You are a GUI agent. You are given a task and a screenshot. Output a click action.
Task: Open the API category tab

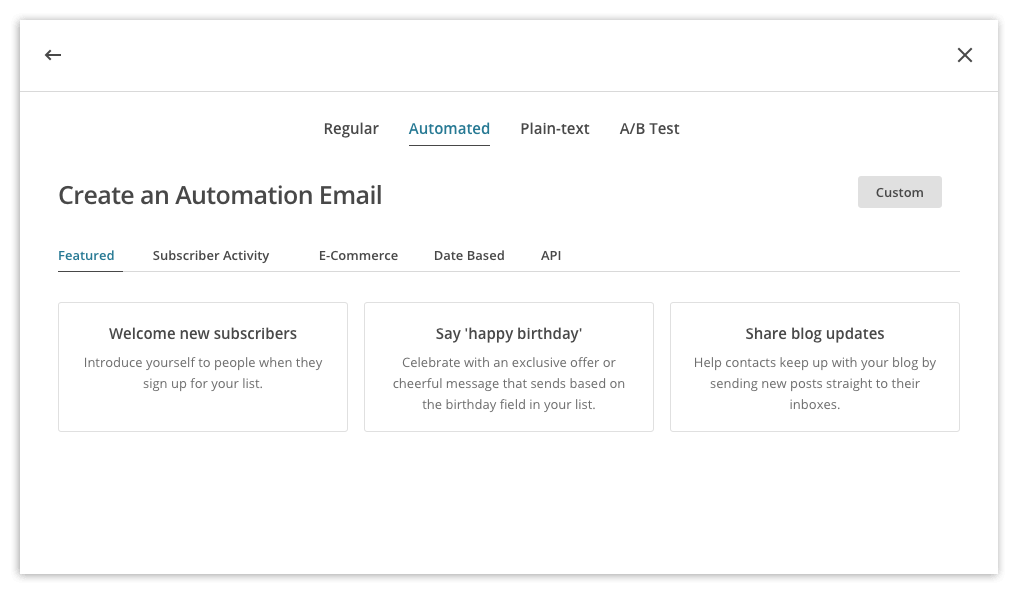(551, 256)
